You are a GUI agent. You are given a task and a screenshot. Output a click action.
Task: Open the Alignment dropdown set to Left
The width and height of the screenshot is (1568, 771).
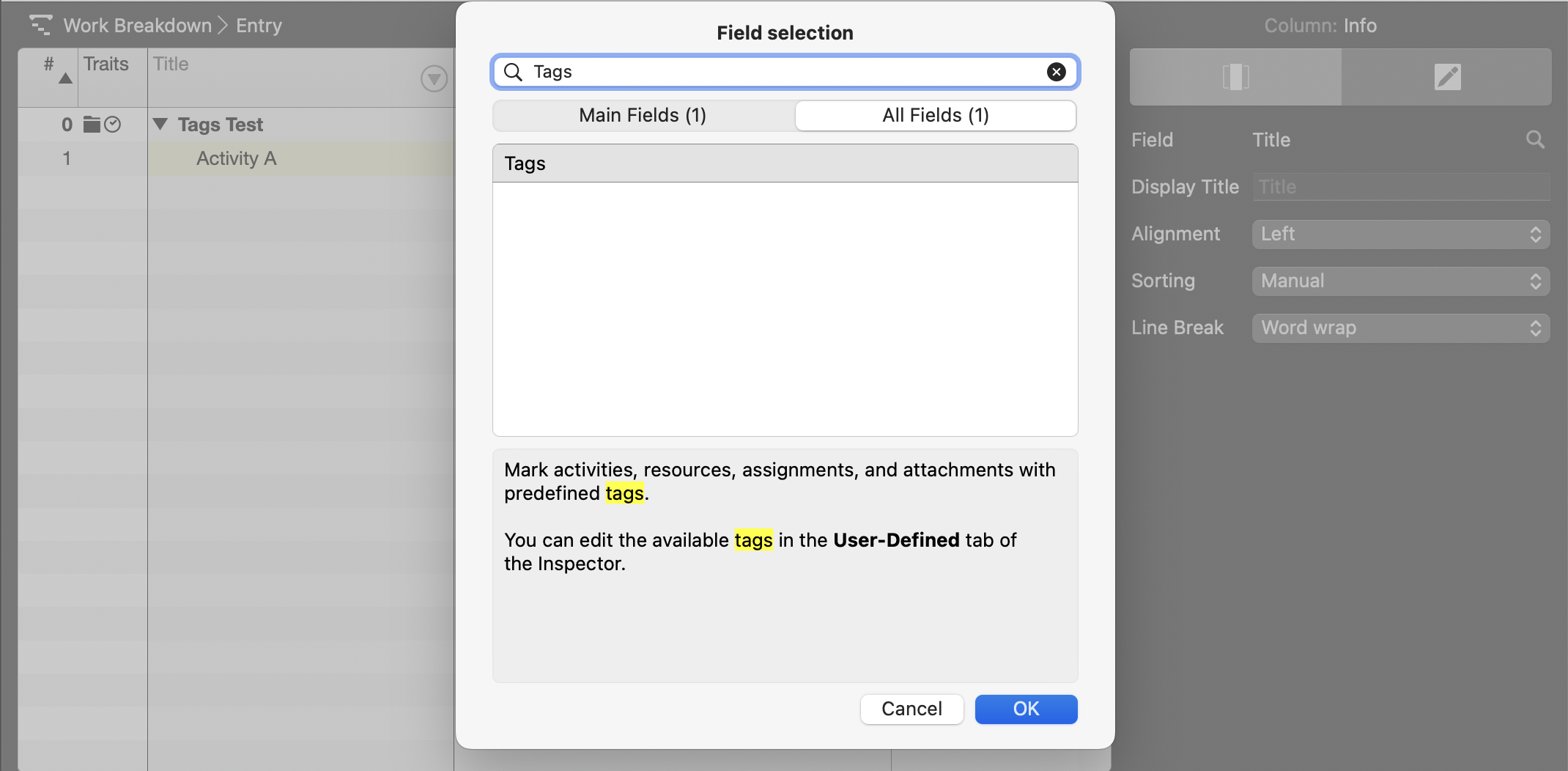click(1399, 234)
